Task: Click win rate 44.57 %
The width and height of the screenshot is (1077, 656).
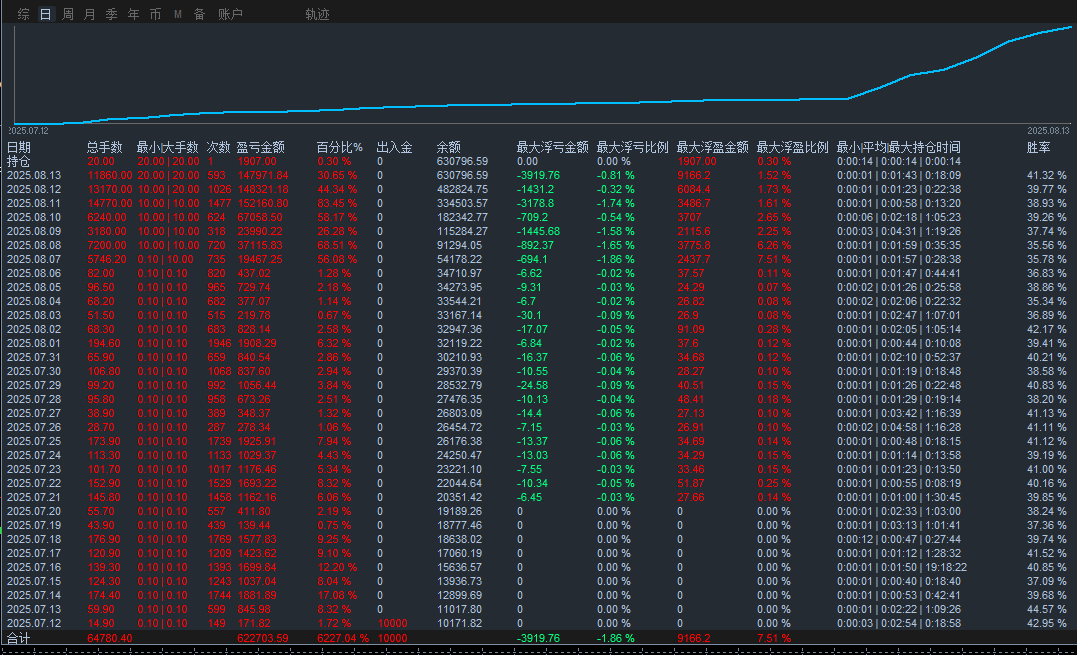Action: click(x=1047, y=609)
